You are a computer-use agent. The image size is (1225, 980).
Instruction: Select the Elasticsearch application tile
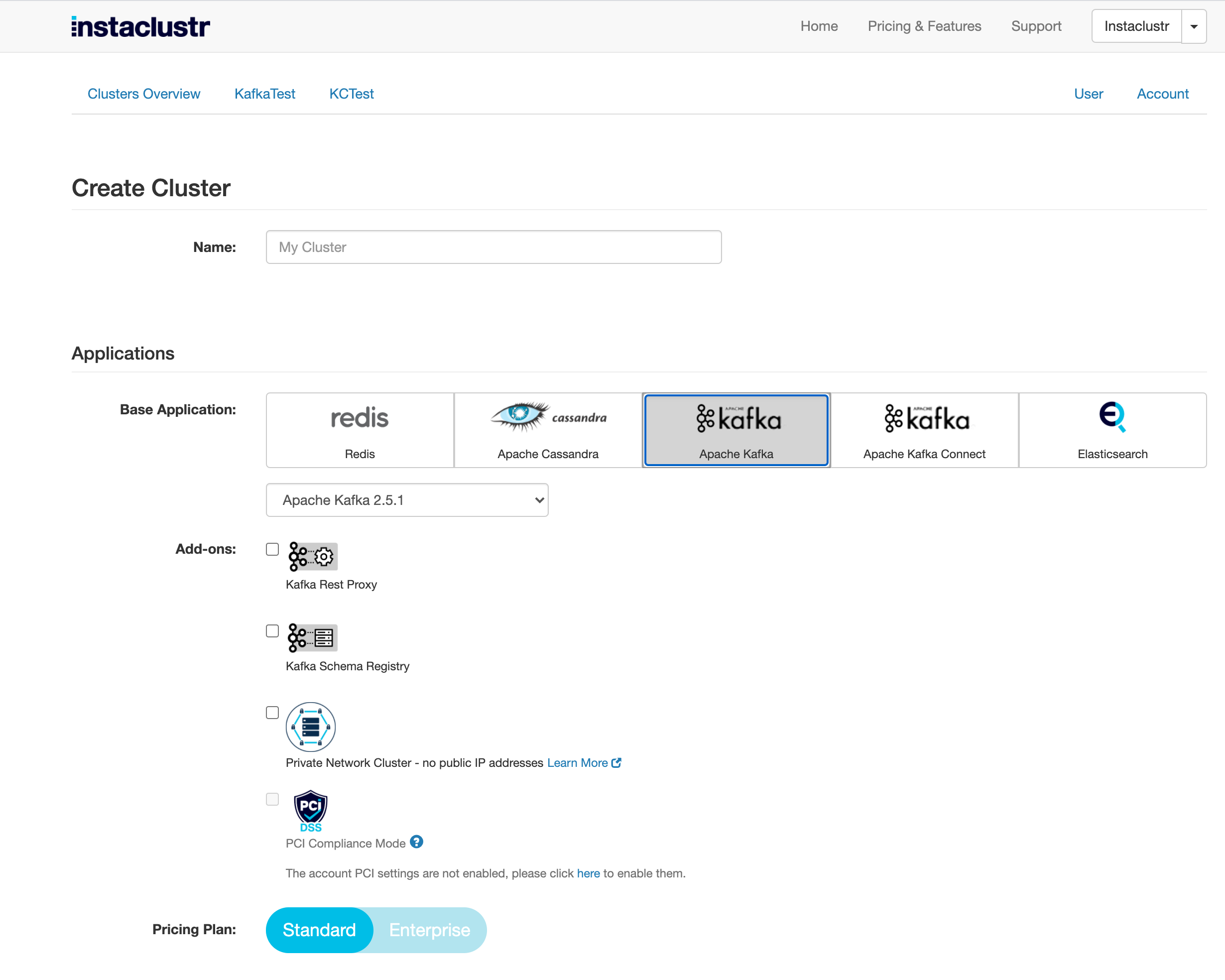[1112, 430]
